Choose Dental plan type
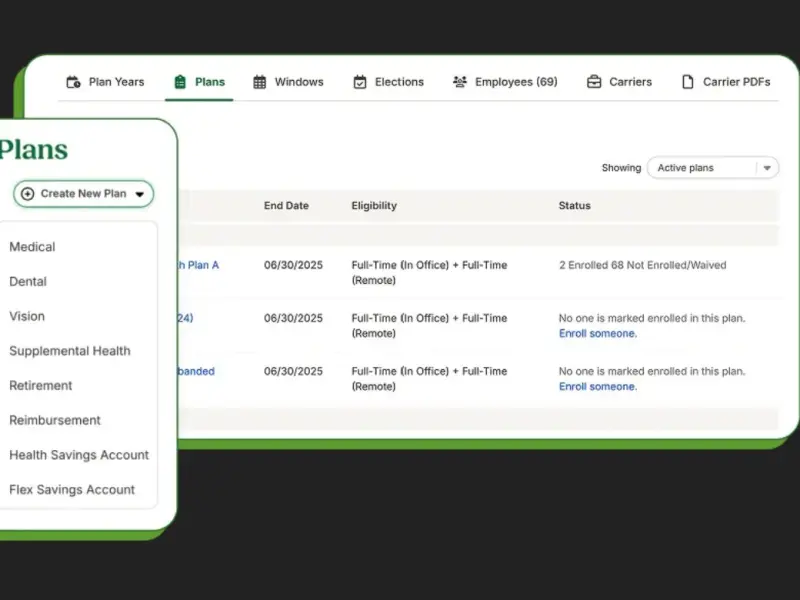The image size is (800, 600). (x=28, y=282)
